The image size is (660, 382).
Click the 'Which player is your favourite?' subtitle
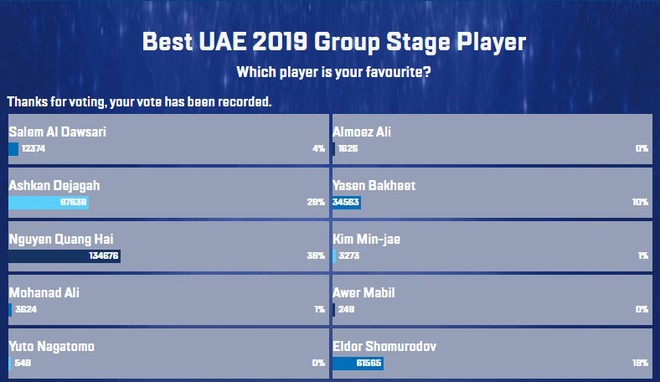[x=333, y=72]
